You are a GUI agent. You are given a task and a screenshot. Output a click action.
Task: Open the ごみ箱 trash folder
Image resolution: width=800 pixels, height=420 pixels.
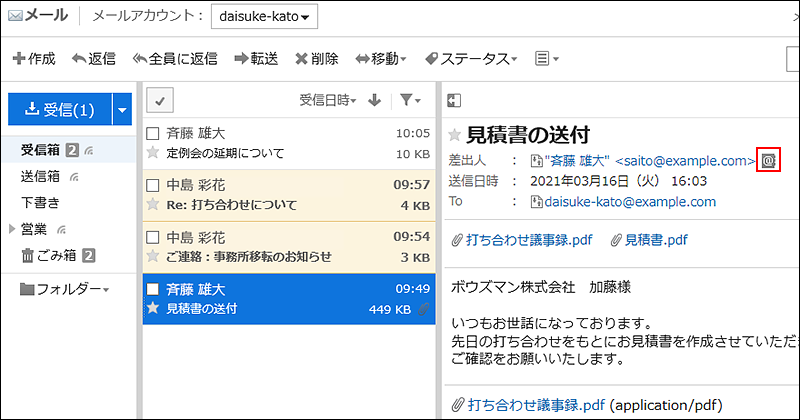coord(49,255)
